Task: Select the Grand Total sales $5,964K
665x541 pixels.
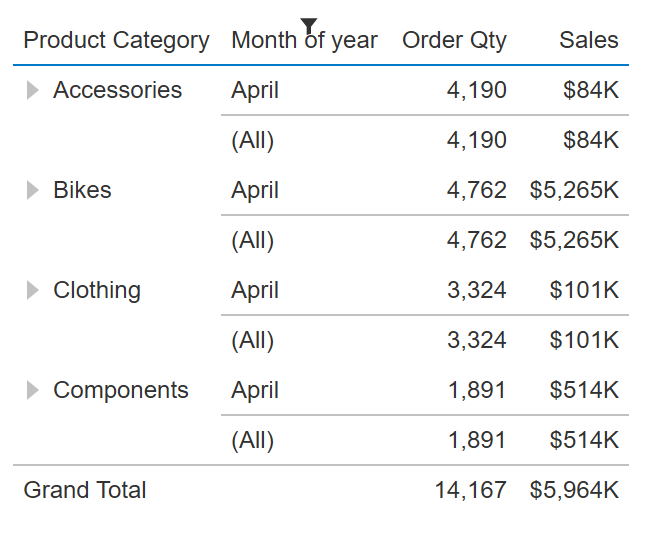Action: (574, 490)
